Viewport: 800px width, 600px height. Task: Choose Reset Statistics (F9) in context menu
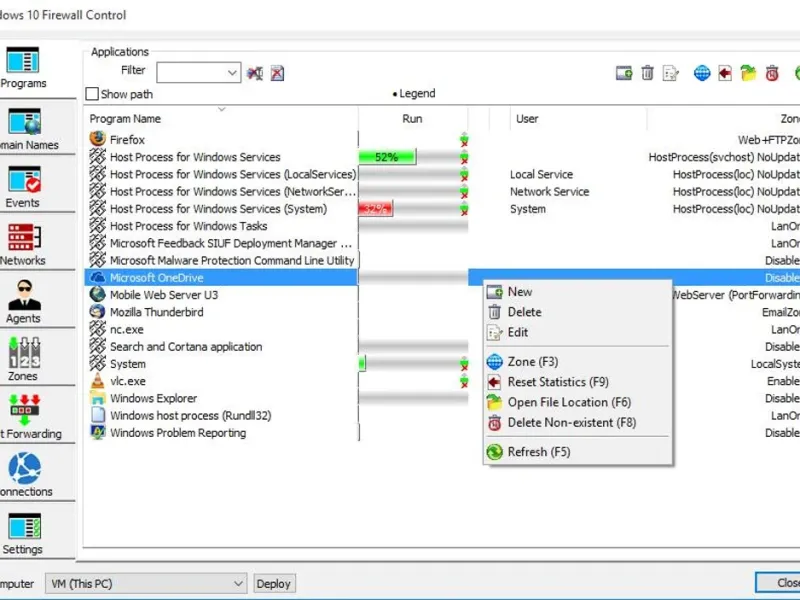click(577, 382)
